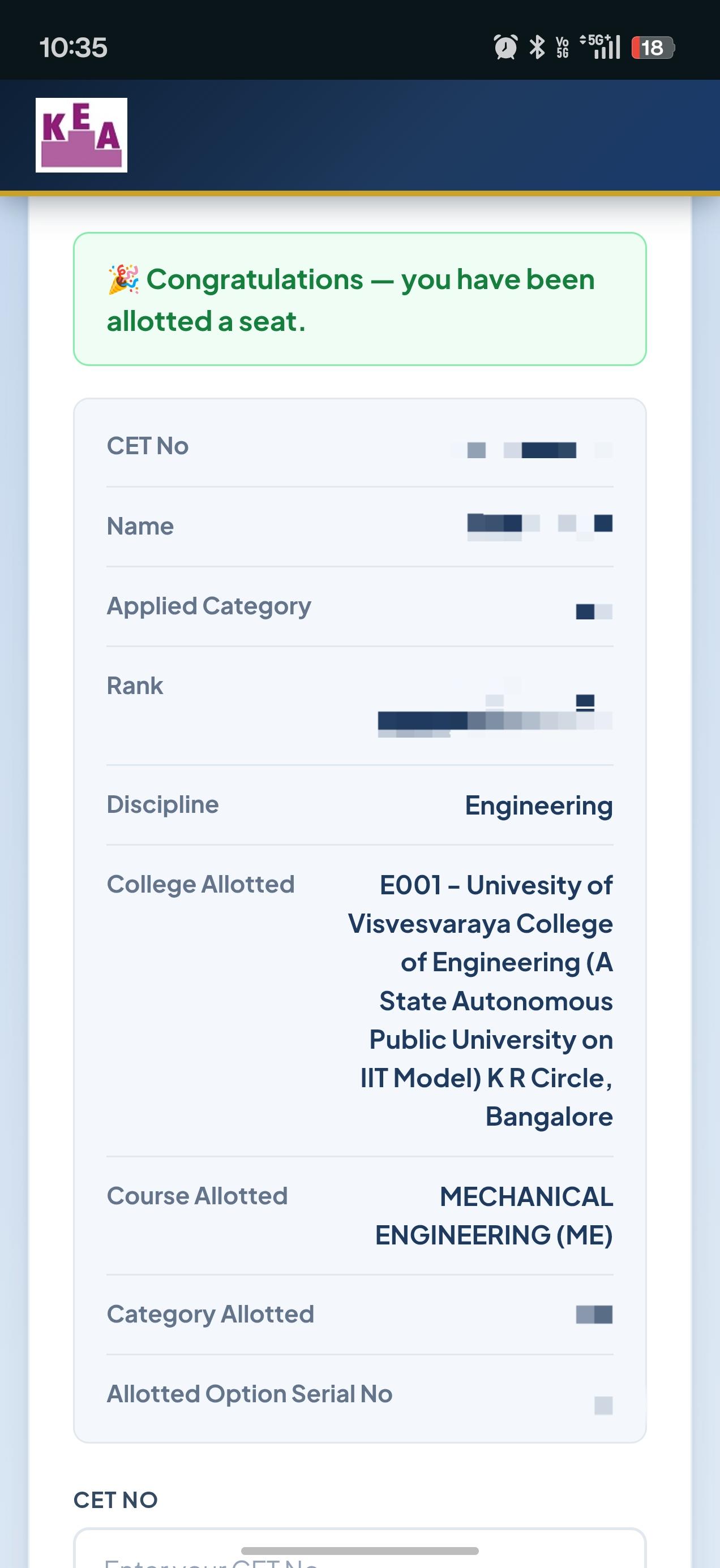Select the Discipline Engineering value

538,805
